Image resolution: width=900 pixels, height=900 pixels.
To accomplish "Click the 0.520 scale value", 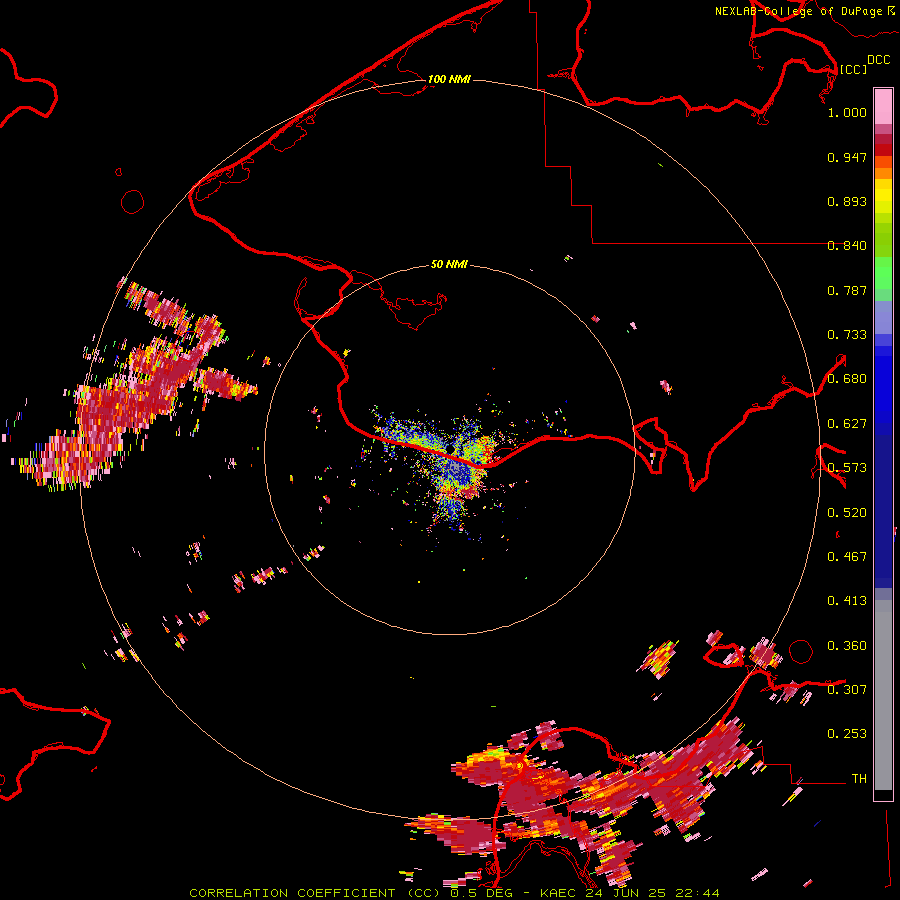I will pyautogui.click(x=847, y=513).
